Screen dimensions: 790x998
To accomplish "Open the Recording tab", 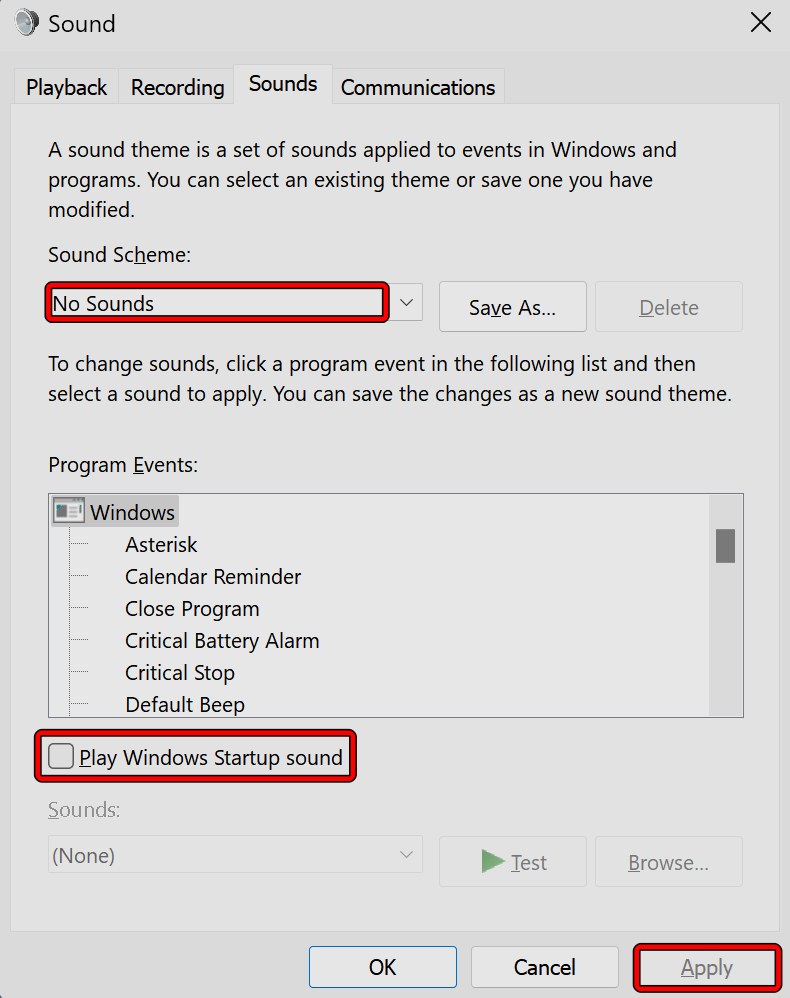I will [177, 87].
